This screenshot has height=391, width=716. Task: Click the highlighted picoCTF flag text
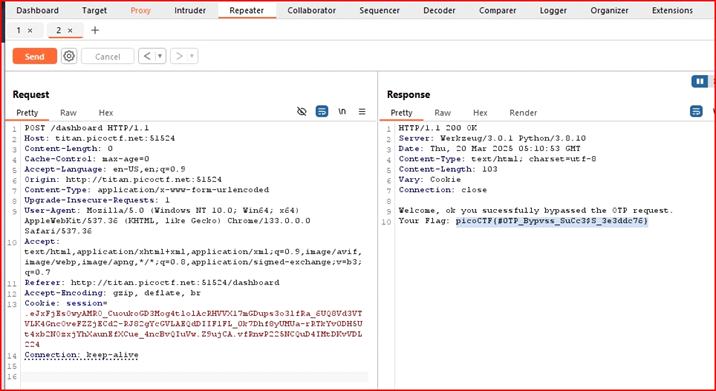pyautogui.click(x=552, y=221)
